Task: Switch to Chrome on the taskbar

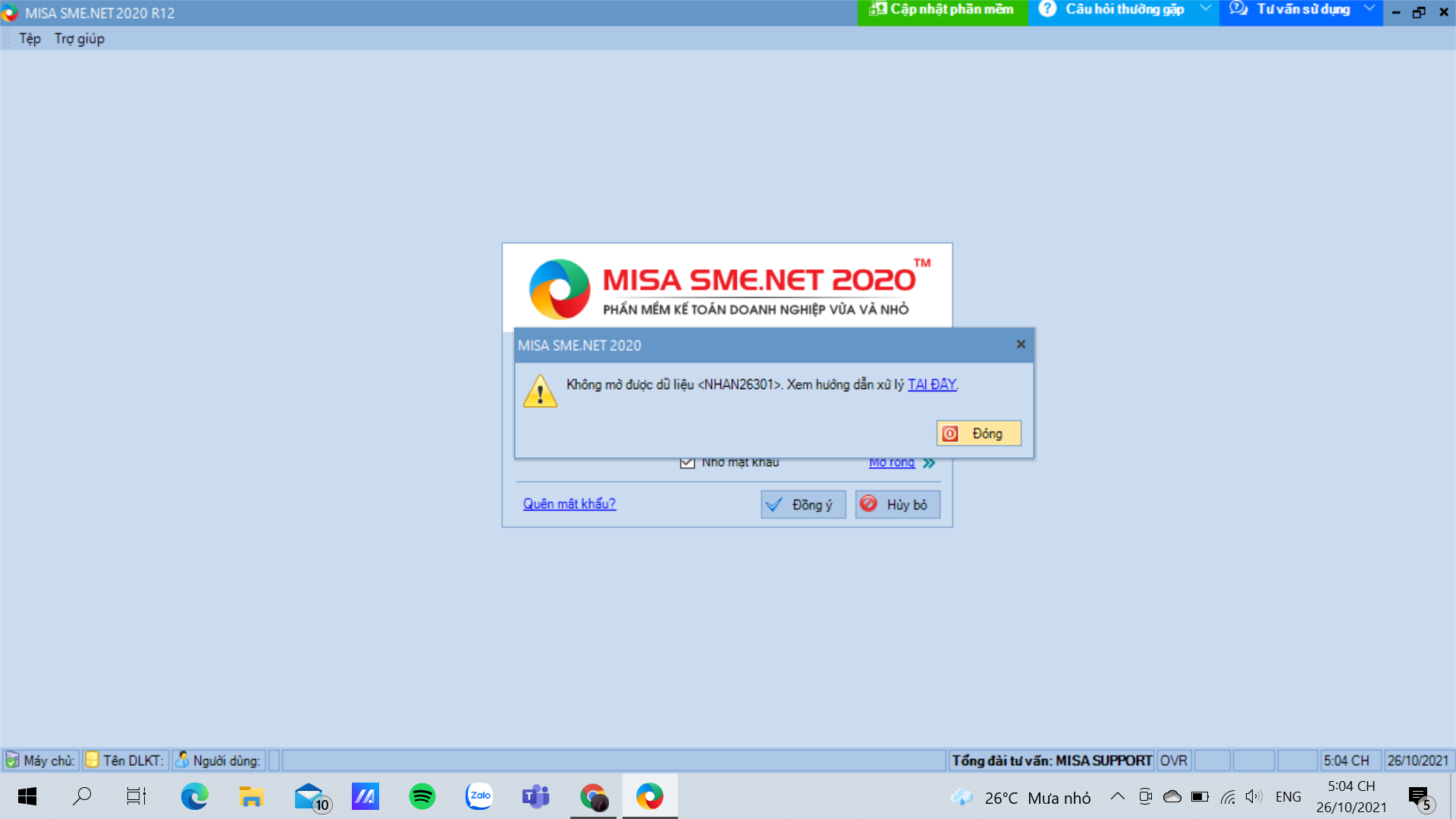Action: tap(594, 796)
